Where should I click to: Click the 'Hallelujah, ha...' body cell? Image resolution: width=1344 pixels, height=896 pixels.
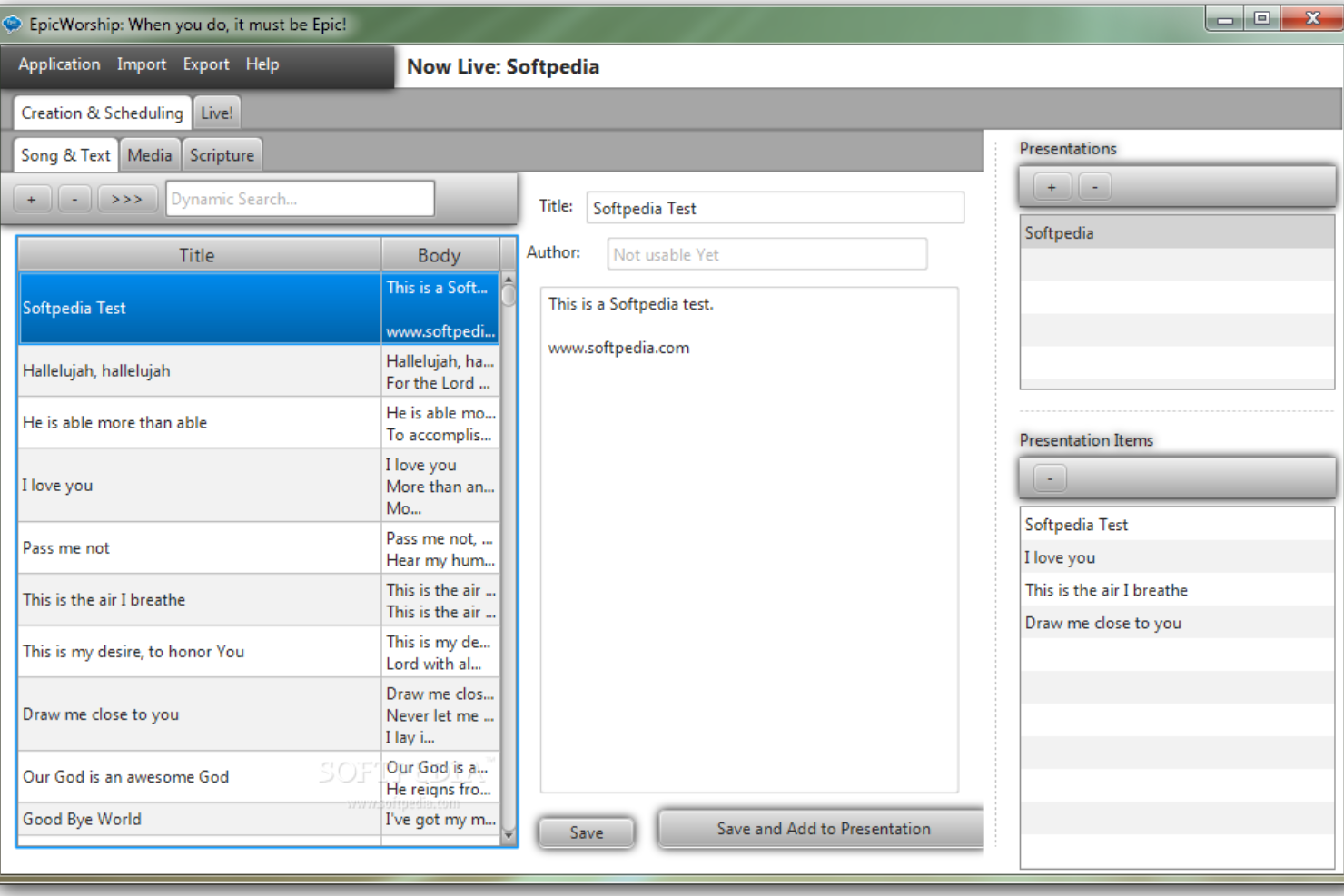[x=440, y=370]
